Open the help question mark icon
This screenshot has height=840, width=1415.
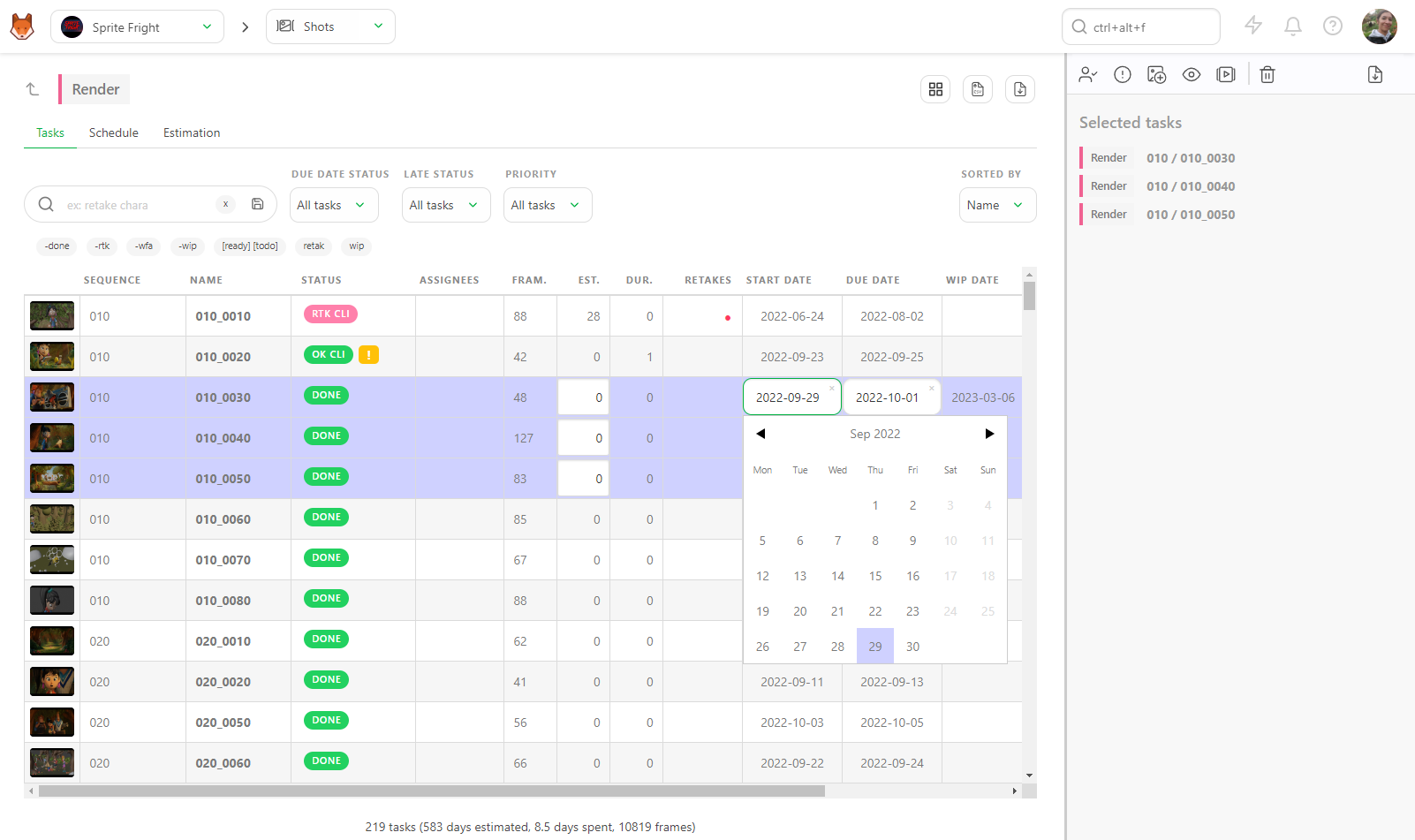(1333, 26)
